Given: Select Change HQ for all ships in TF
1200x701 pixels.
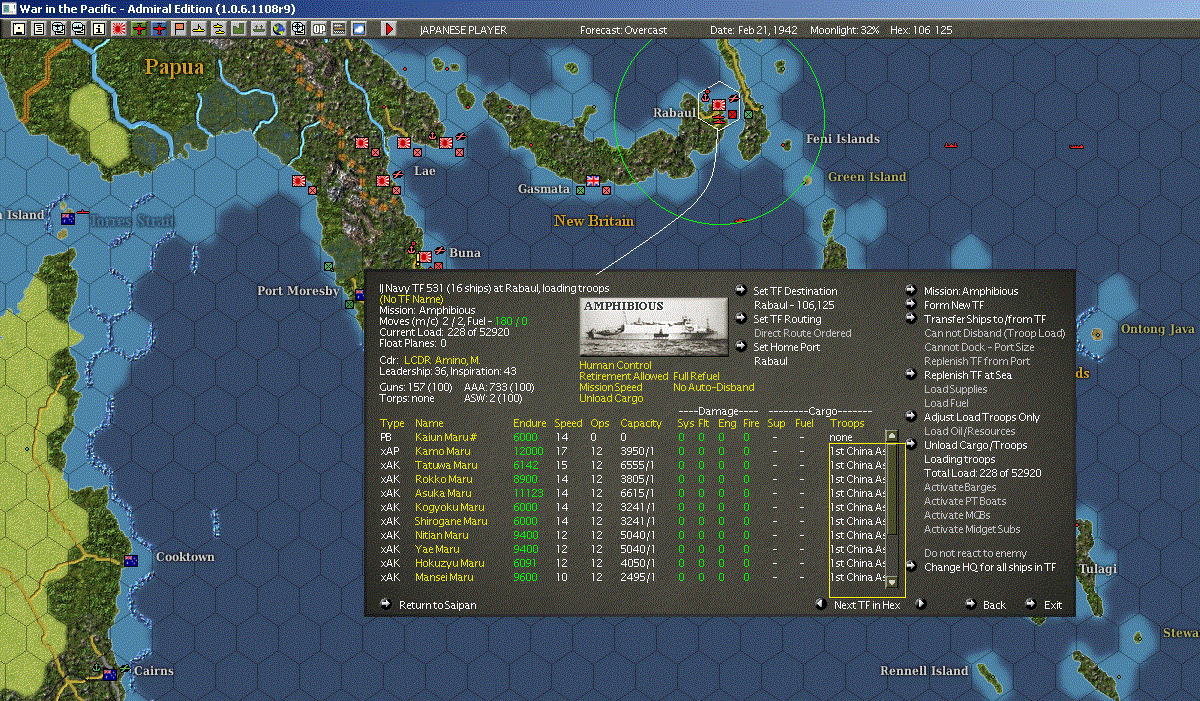Looking at the screenshot, I should [x=990, y=568].
